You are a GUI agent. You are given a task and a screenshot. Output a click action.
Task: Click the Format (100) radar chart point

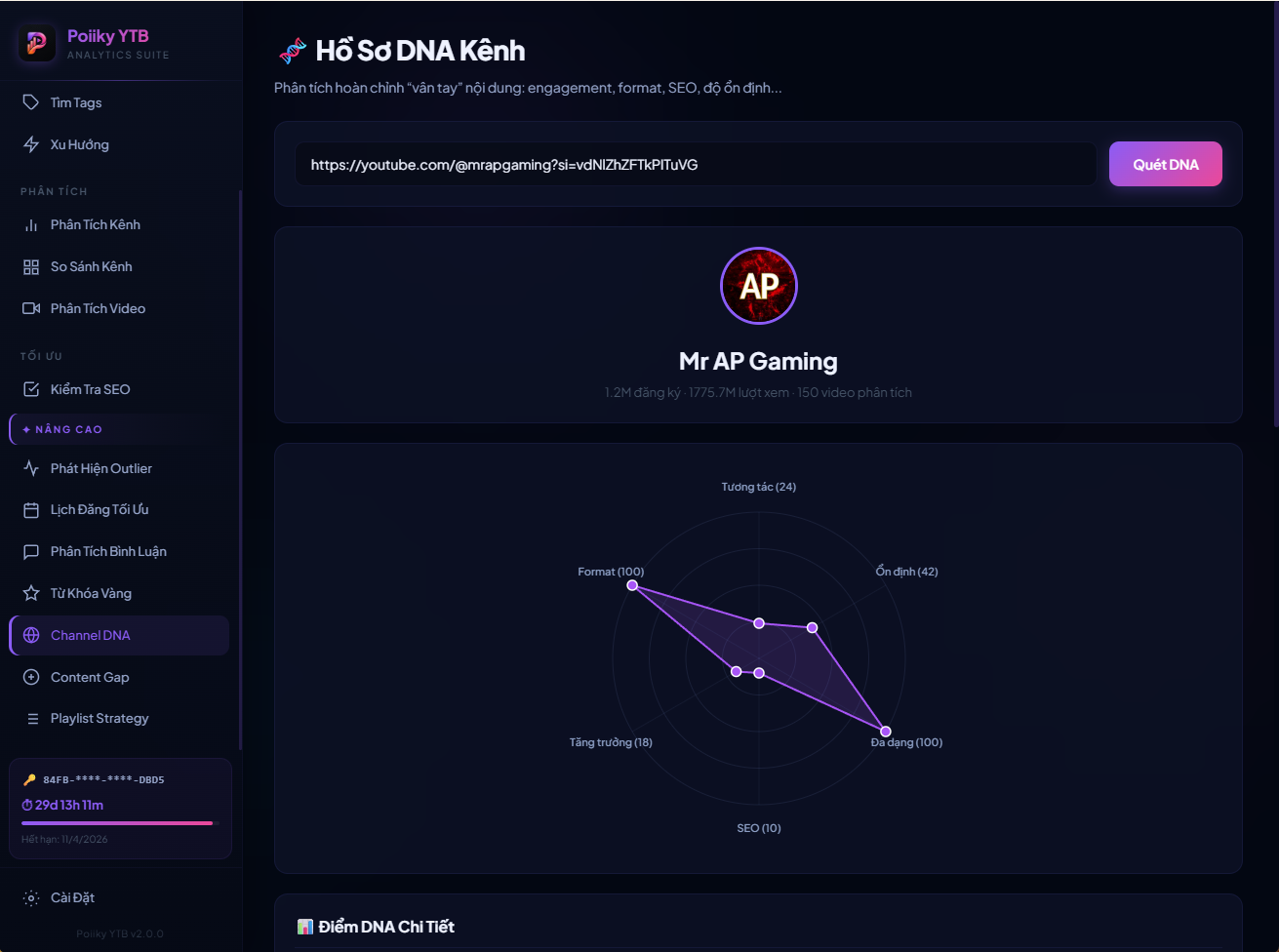pyautogui.click(x=632, y=585)
